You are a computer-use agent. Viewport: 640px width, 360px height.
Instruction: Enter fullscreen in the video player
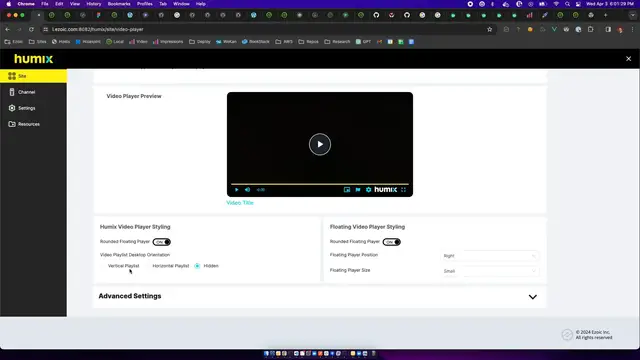tap(403, 190)
